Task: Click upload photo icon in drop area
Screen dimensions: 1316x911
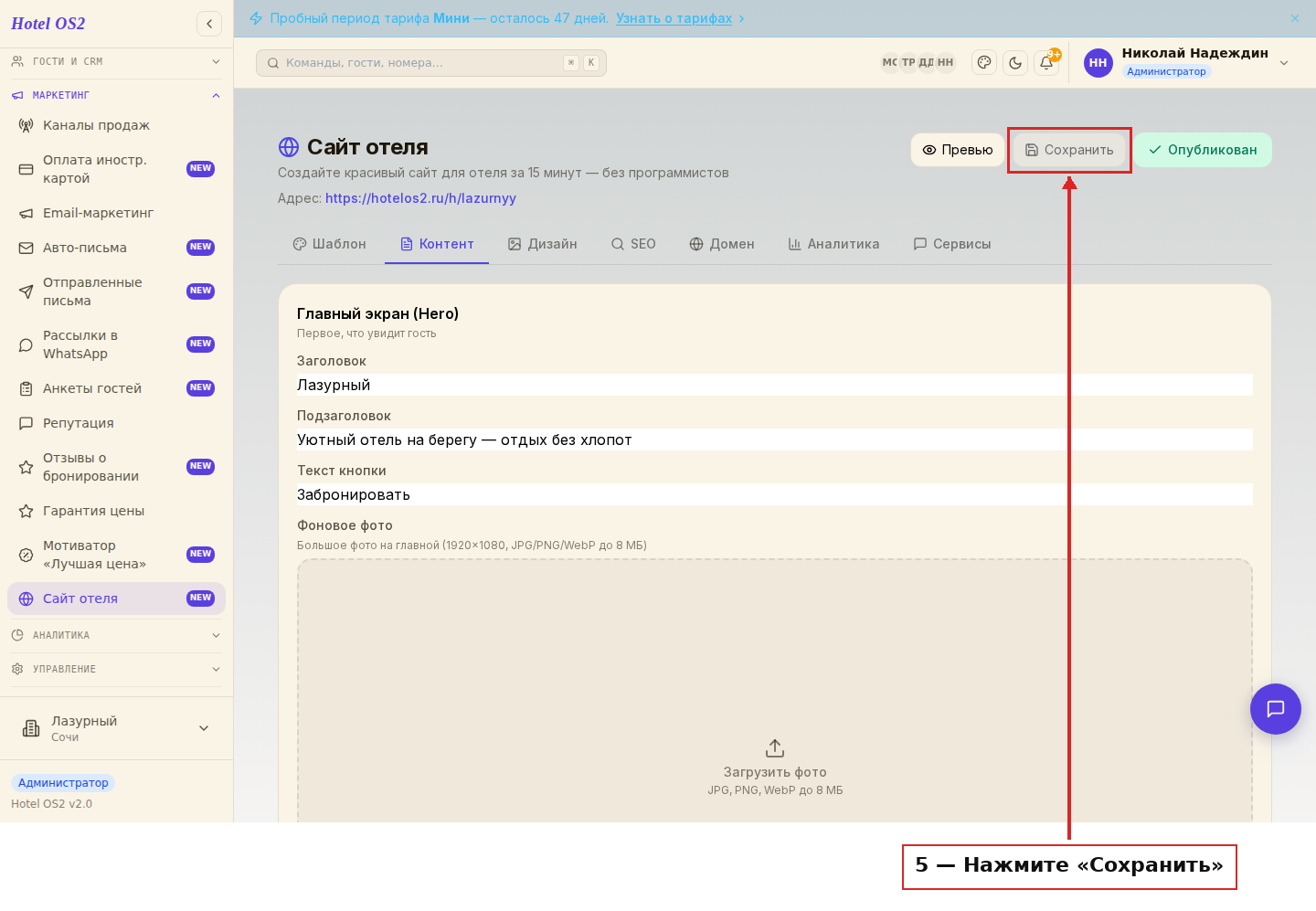Action: click(x=775, y=748)
